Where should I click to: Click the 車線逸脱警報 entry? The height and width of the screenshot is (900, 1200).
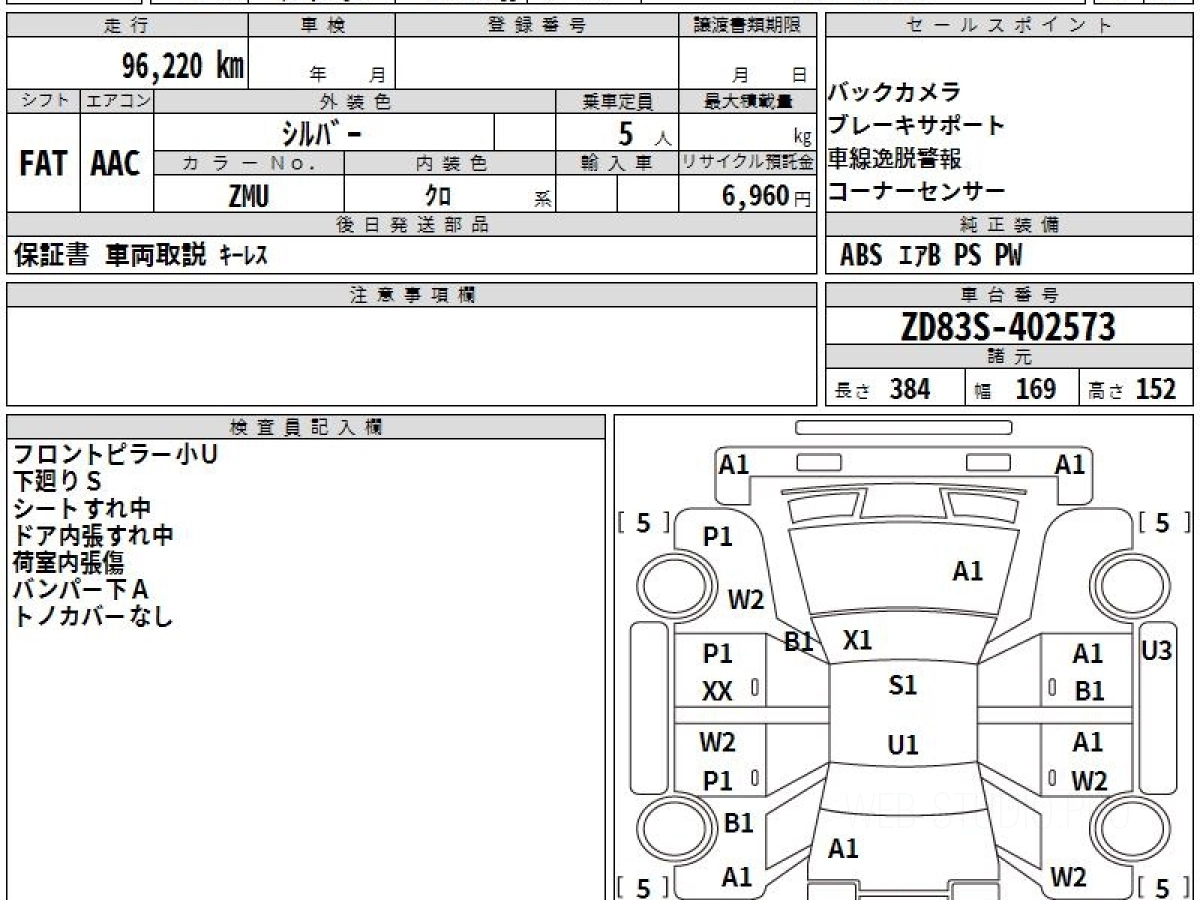(894, 158)
